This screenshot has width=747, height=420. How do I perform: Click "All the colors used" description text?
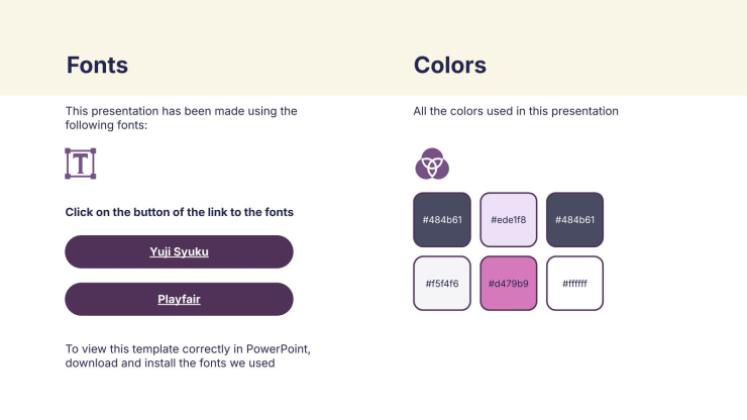pos(516,111)
